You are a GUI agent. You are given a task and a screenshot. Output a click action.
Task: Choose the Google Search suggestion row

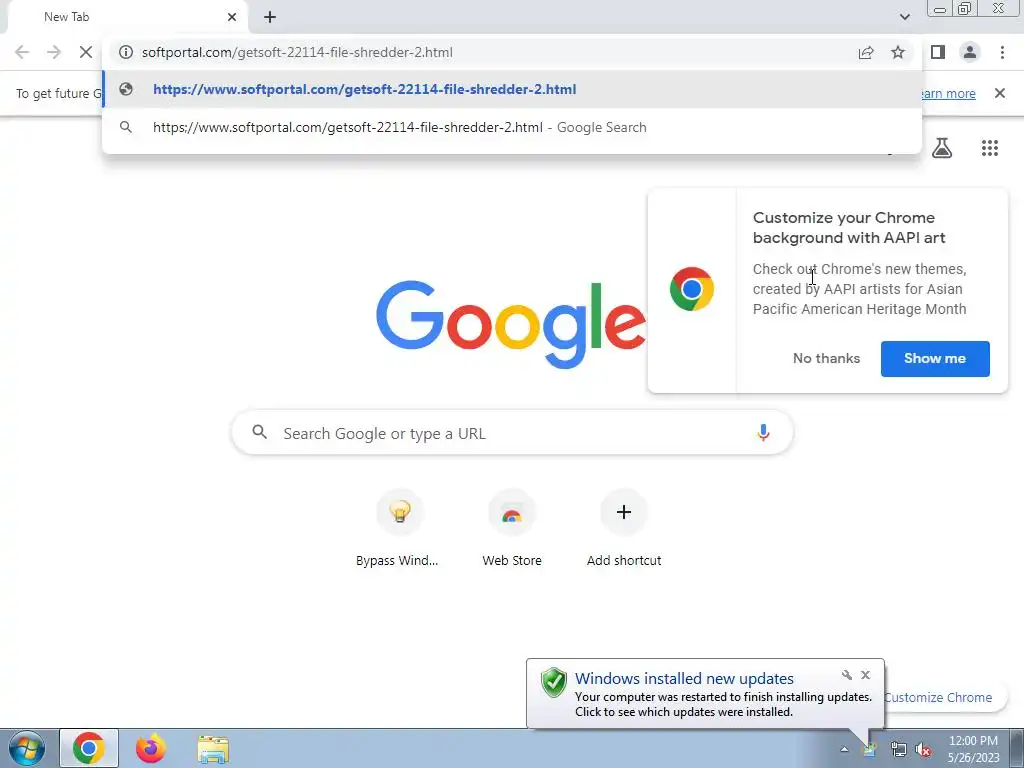[512, 127]
